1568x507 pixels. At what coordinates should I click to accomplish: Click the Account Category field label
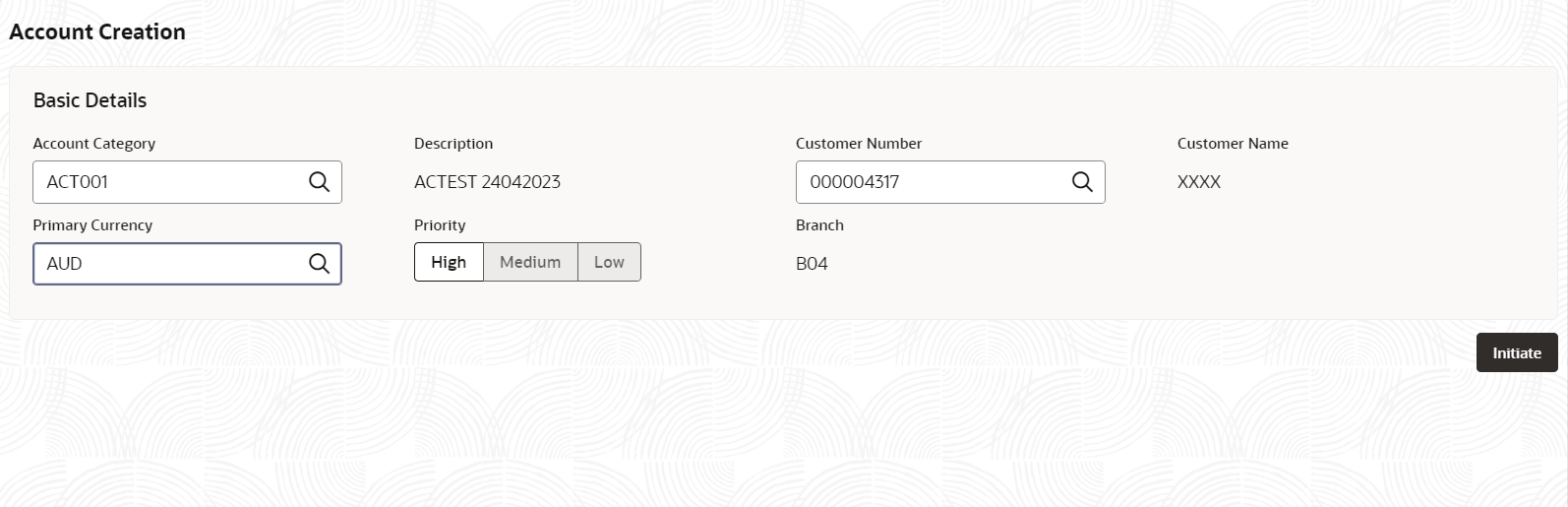(x=94, y=144)
